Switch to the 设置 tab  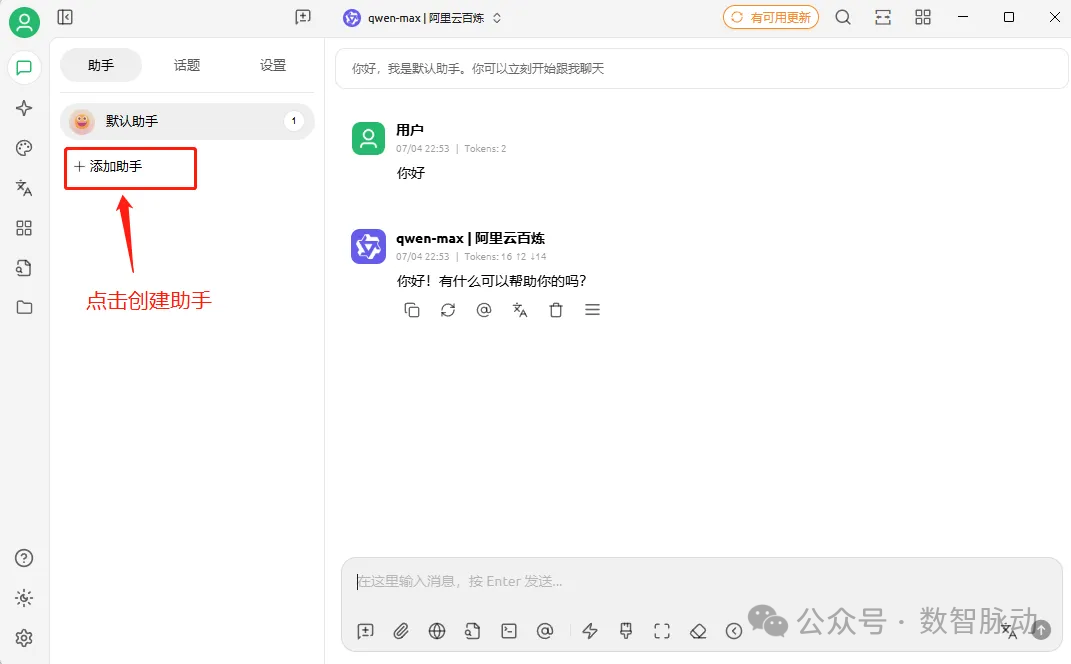273,66
